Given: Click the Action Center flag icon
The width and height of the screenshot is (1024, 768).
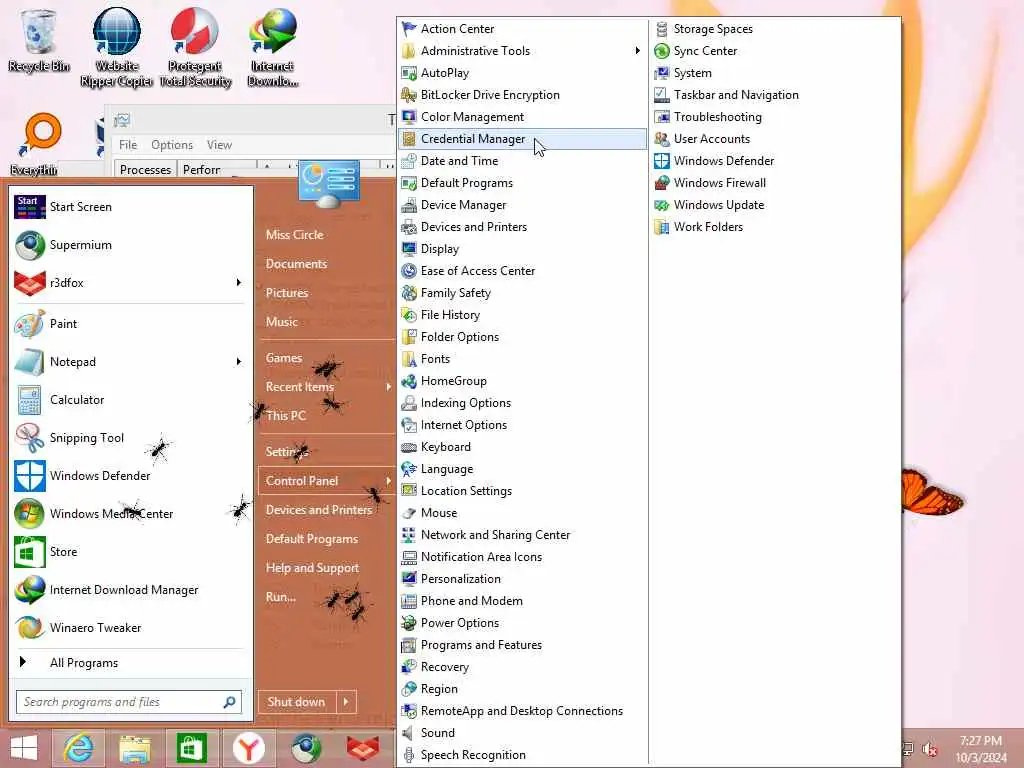Looking at the screenshot, I should (409, 29).
